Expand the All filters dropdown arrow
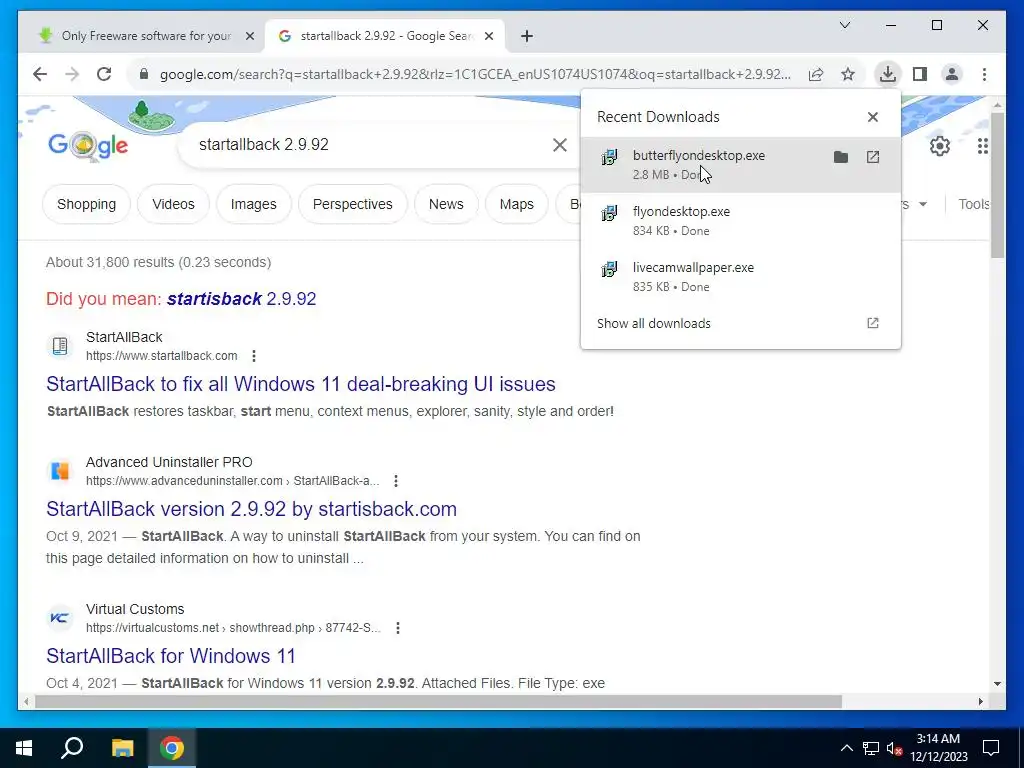 coord(923,204)
